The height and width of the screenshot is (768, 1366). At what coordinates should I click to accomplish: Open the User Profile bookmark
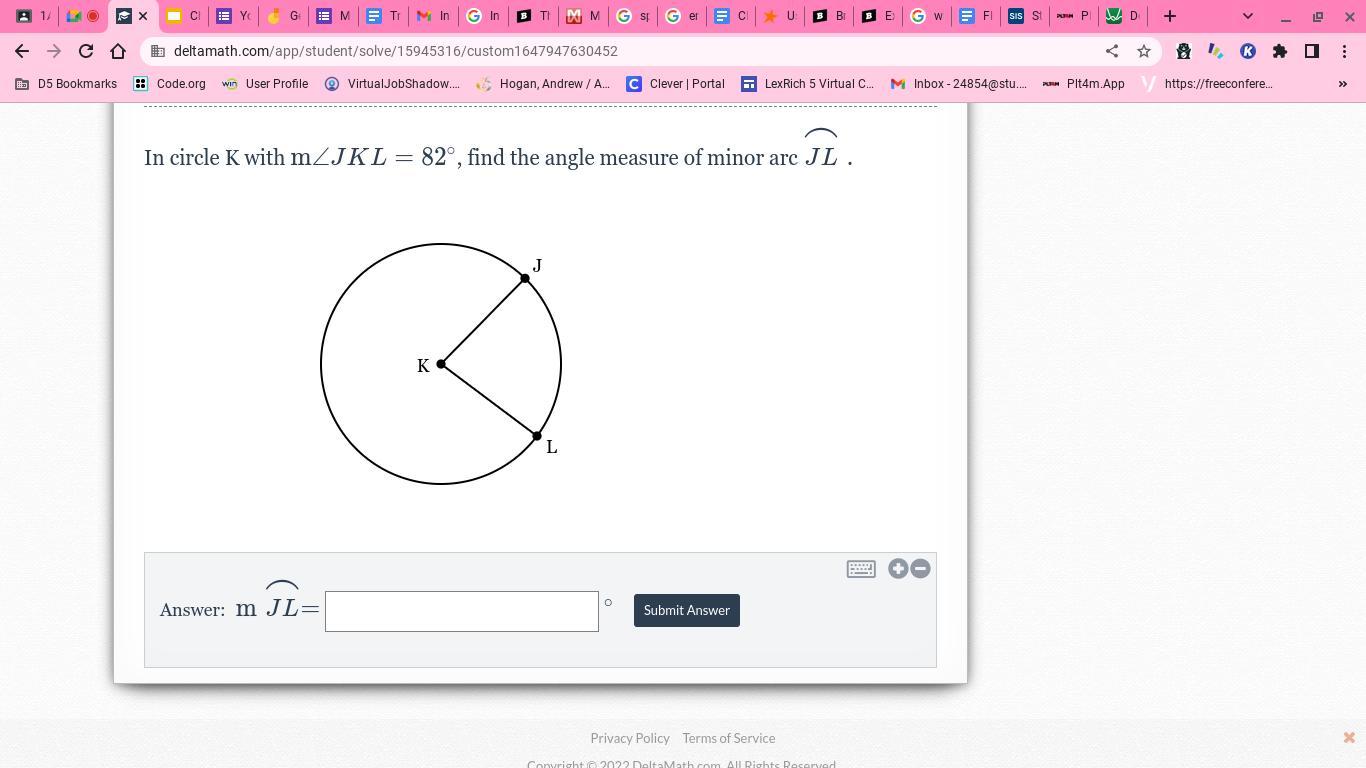point(265,84)
